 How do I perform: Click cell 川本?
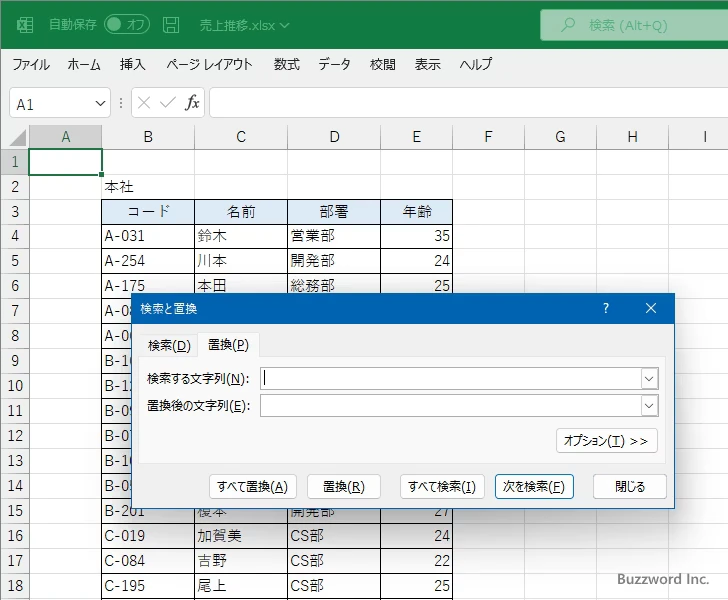point(241,261)
